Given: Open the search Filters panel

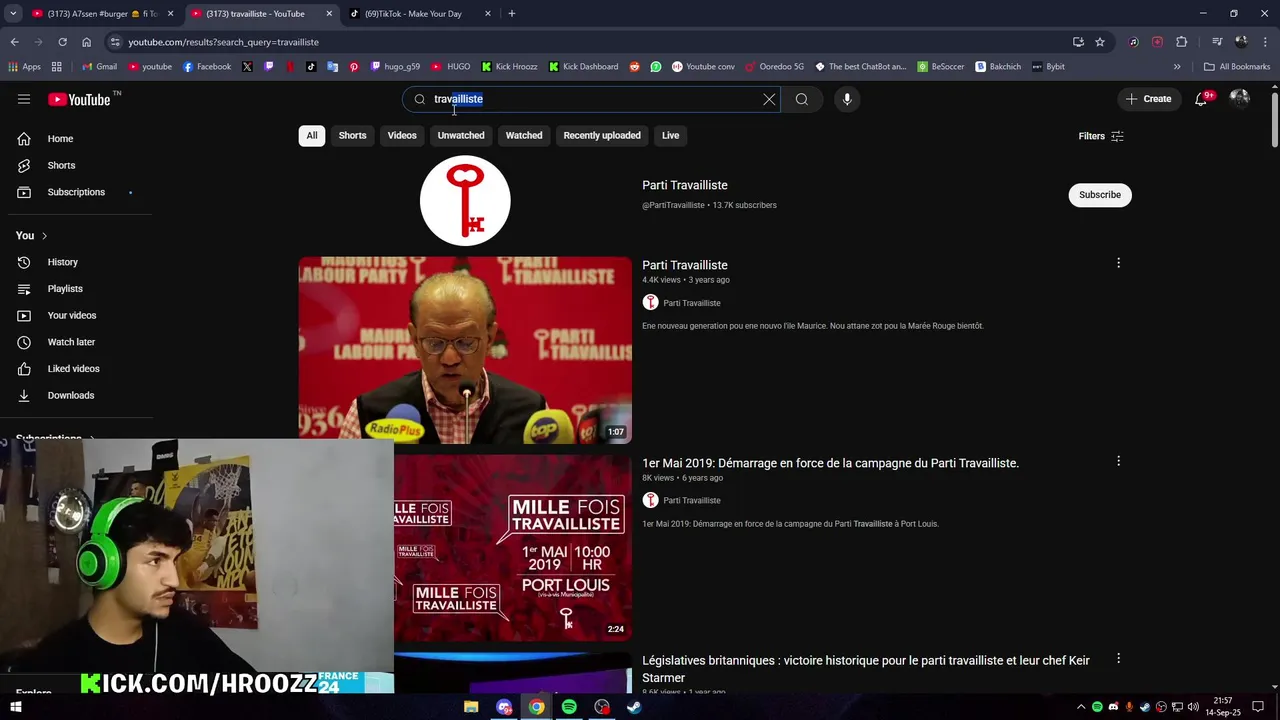Looking at the screenshot, I should (x=1101, y=136).
